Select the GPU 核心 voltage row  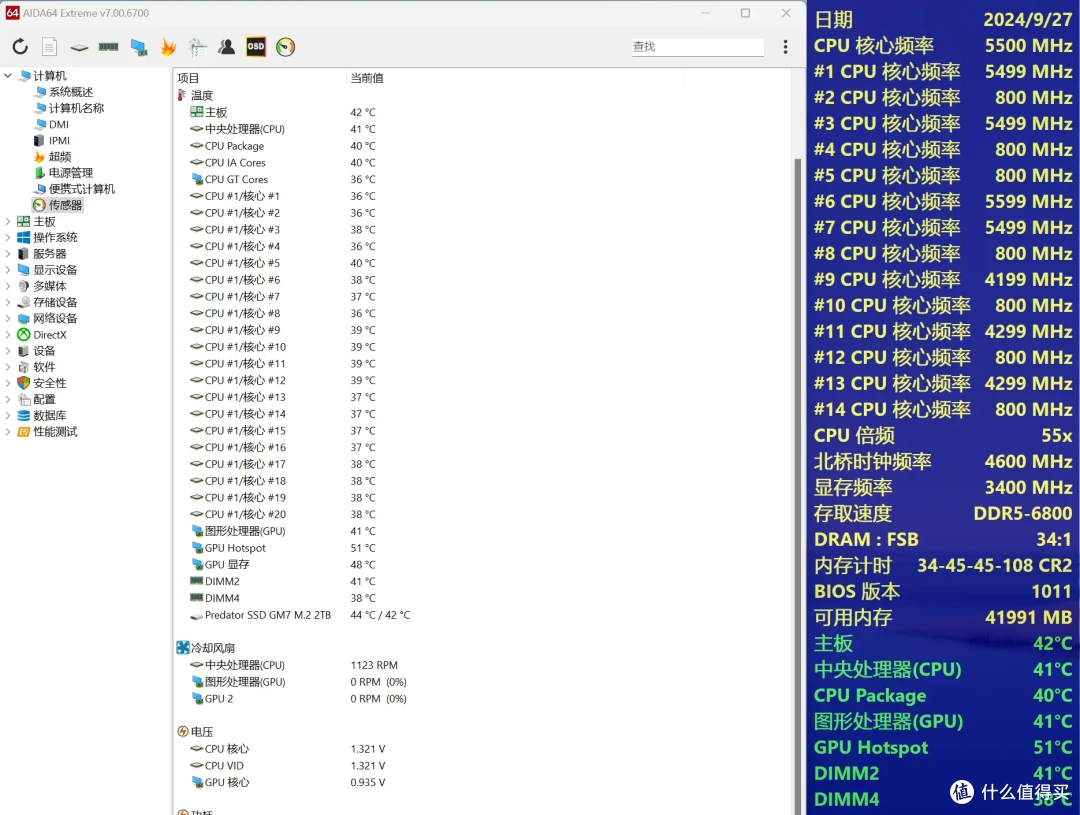288,782
